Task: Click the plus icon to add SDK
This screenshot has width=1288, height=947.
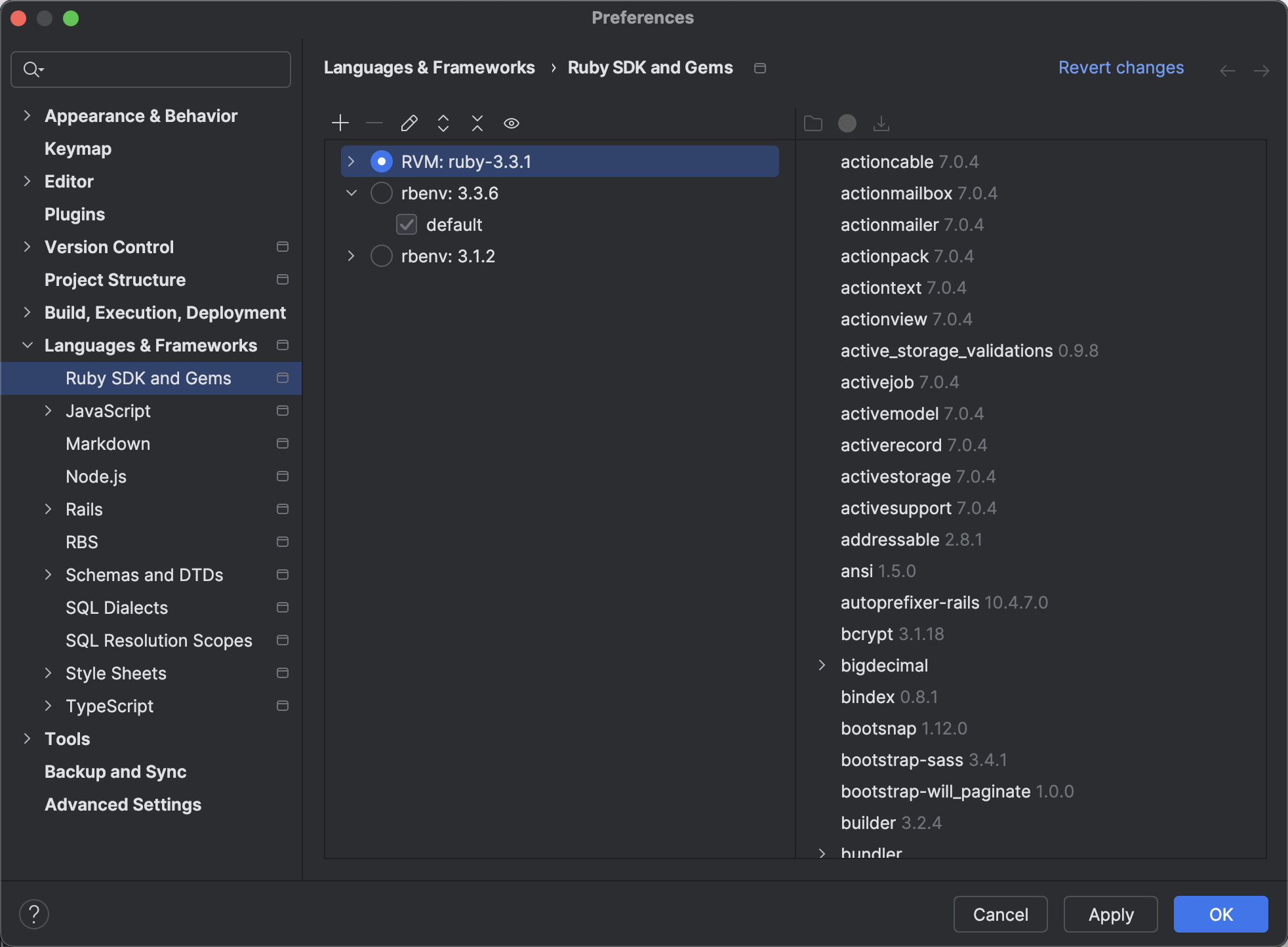Action: click(x=340, y=123)
